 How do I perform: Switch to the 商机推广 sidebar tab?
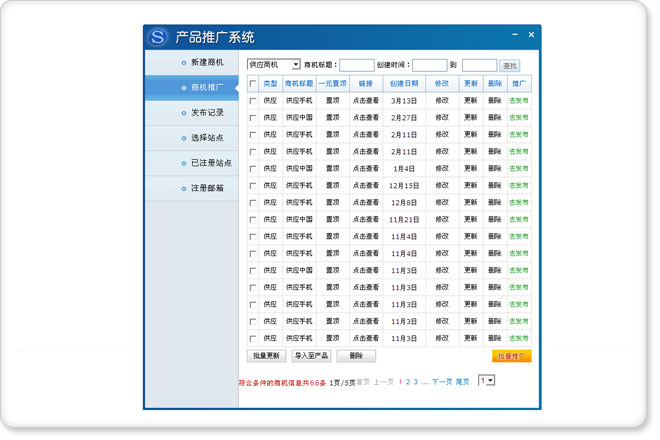pos(206,88)
